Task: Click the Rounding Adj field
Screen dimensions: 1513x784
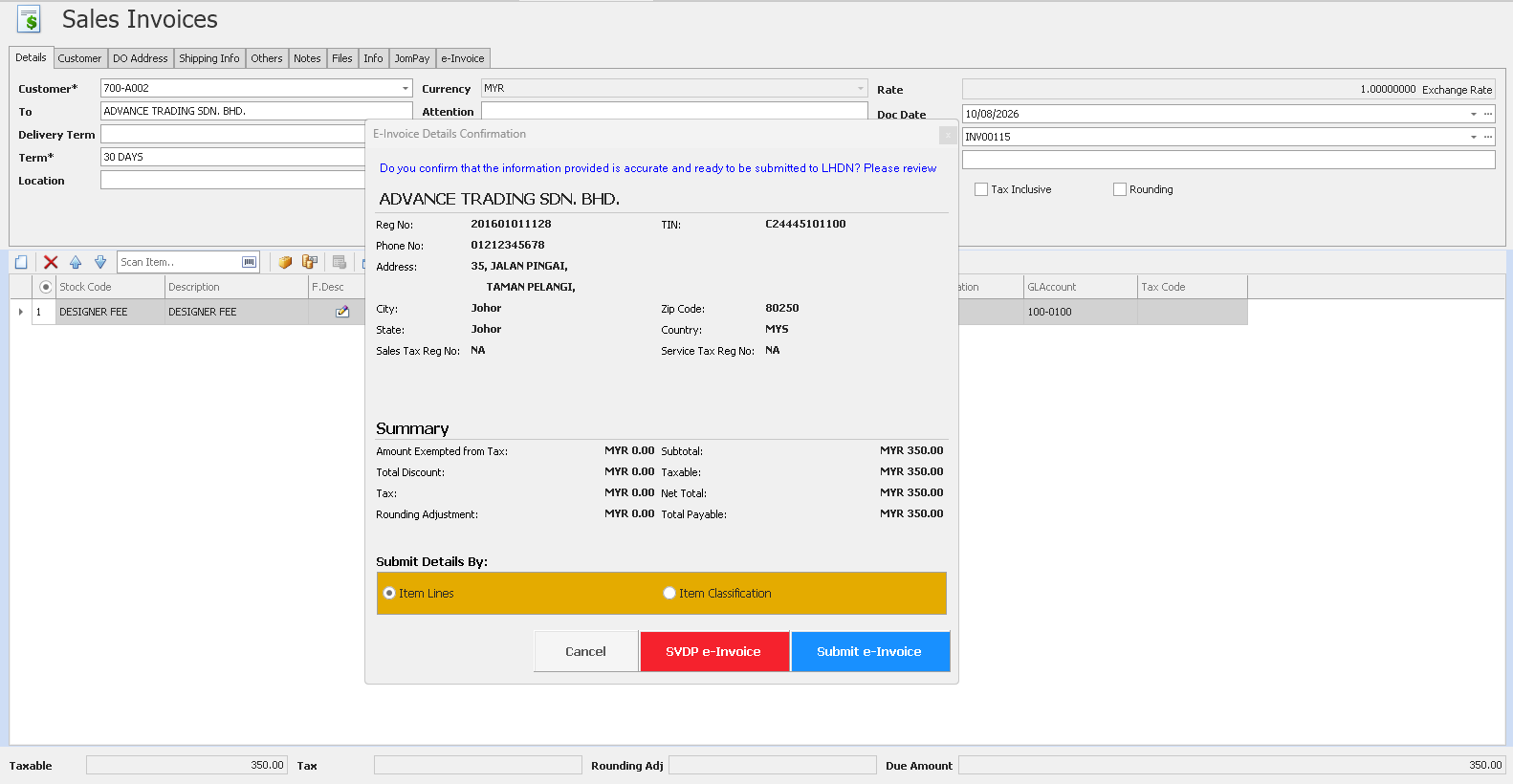Action: [773, 765]
